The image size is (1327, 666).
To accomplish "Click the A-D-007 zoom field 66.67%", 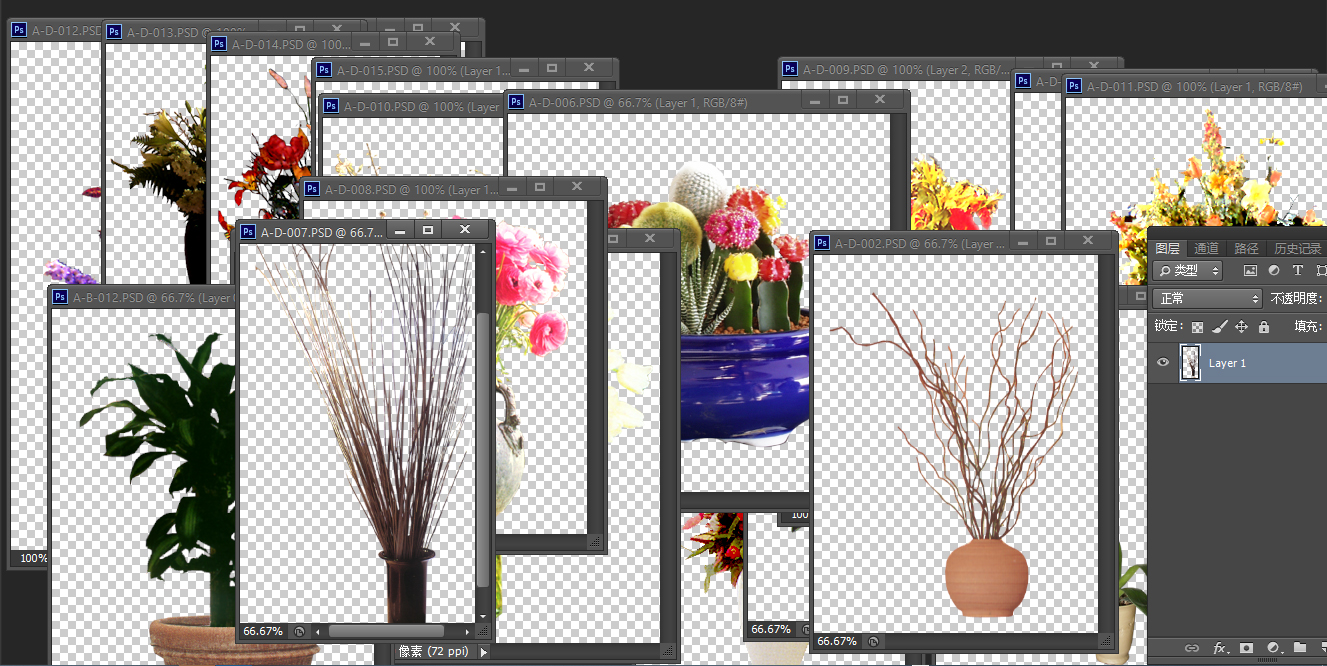I will pos(262,632).
